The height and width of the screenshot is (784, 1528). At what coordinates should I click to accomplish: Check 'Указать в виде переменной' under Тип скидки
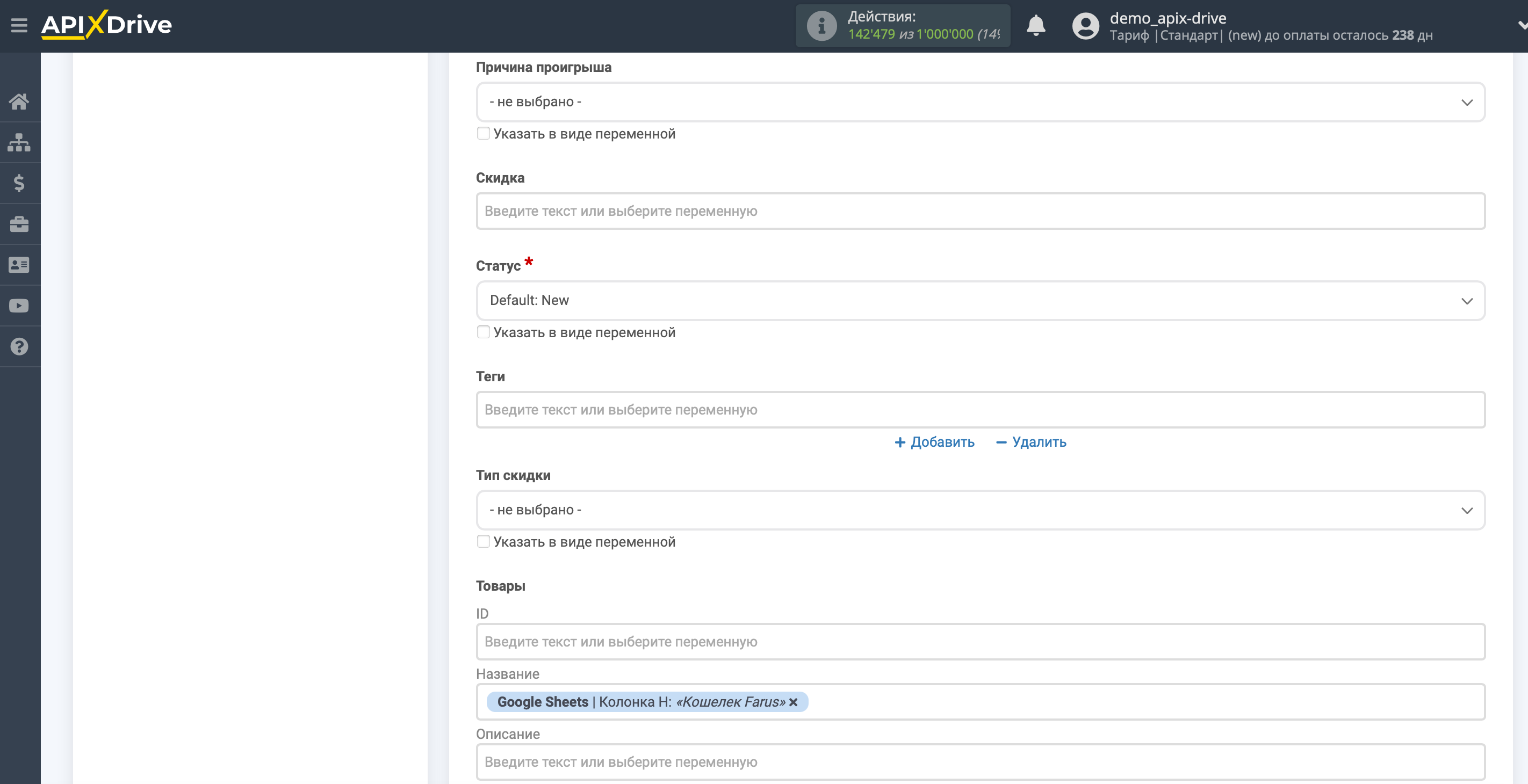[484, 541]
